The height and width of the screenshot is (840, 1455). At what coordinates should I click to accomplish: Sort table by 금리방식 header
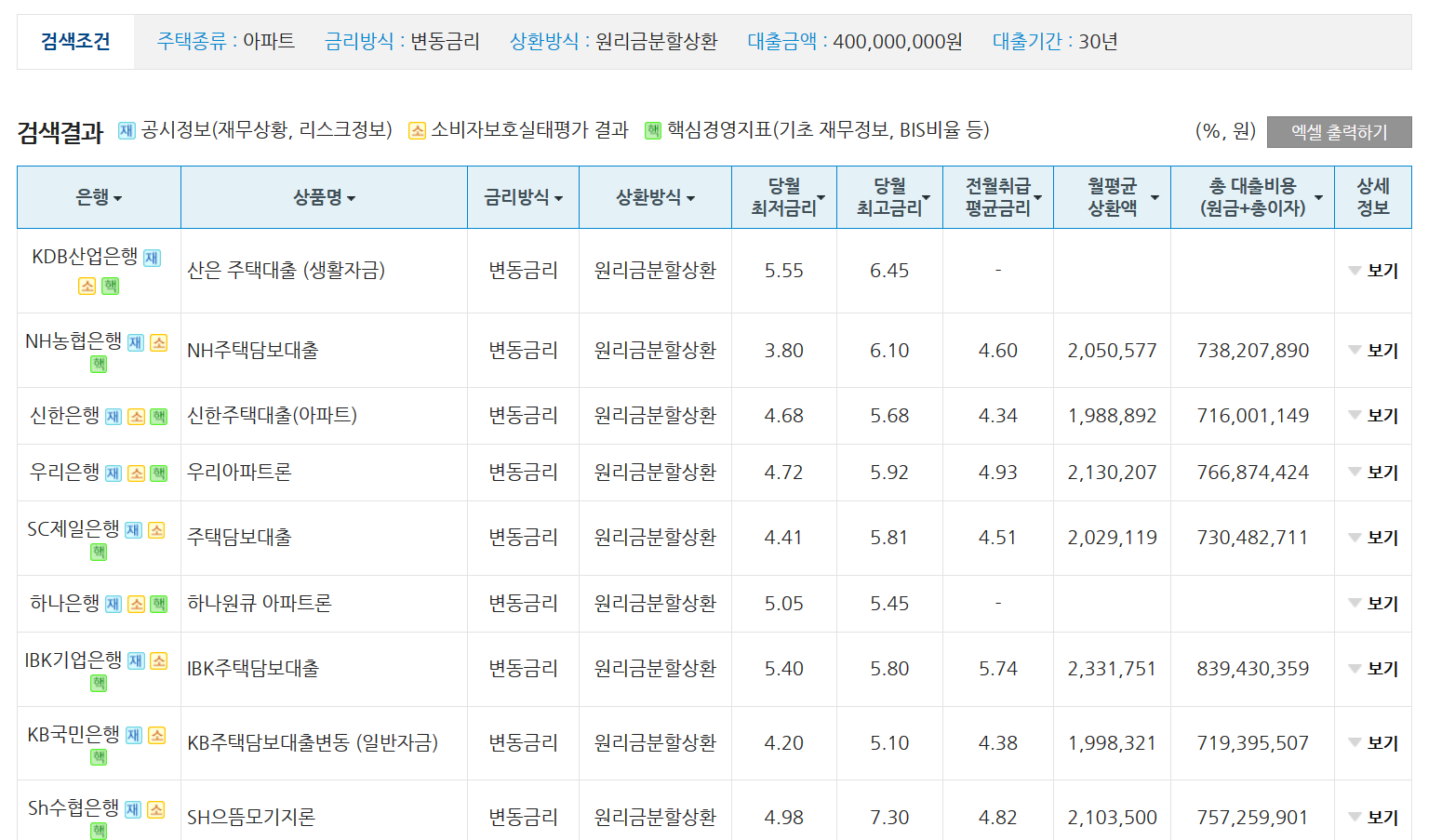coord(523,197)
